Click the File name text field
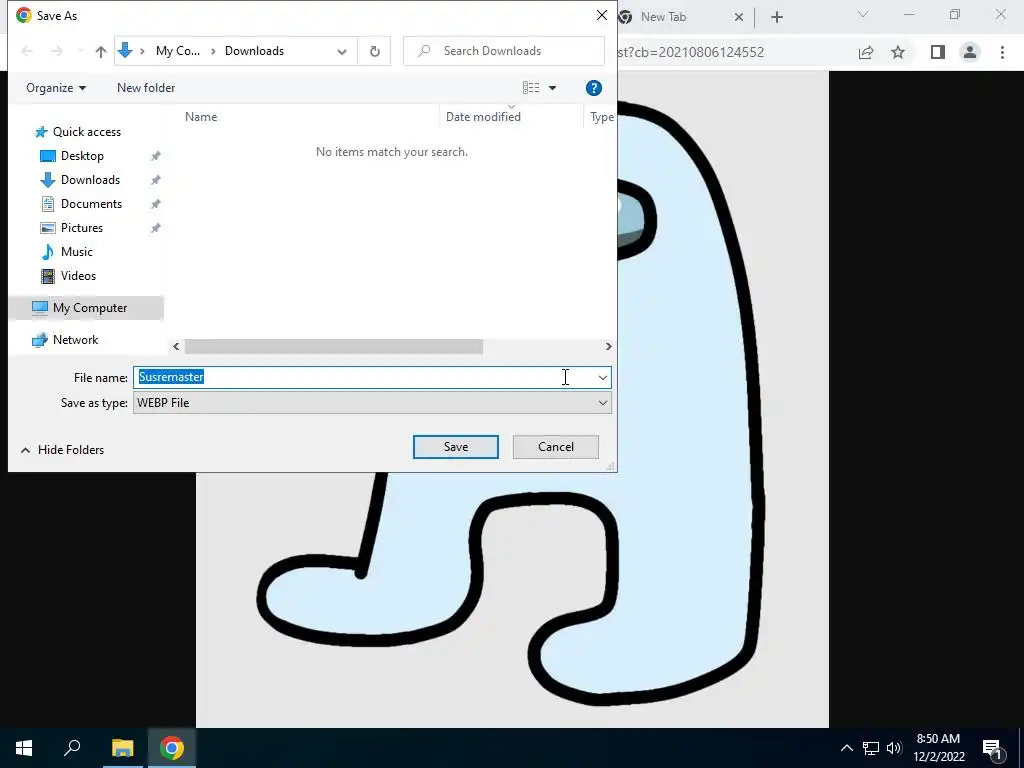Viewport: 1024px width, 768px height. [363, 377]
